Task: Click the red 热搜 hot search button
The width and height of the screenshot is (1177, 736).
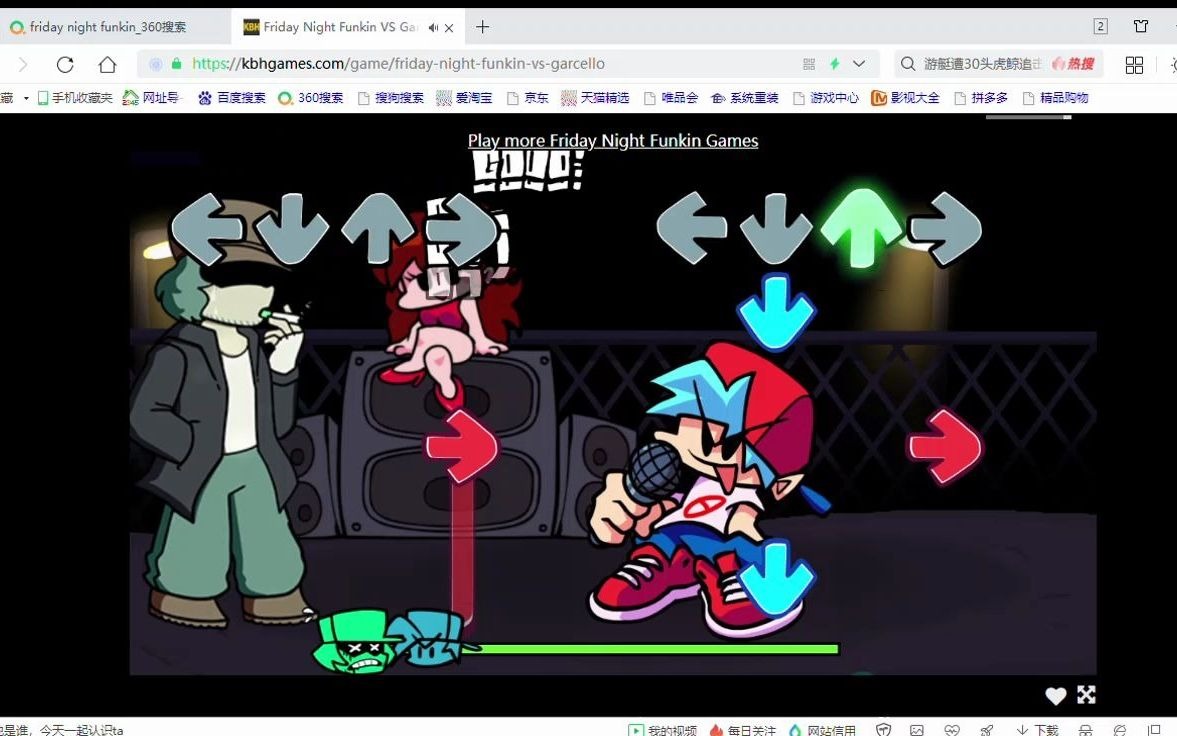Action: click(x=1073, y=64)
